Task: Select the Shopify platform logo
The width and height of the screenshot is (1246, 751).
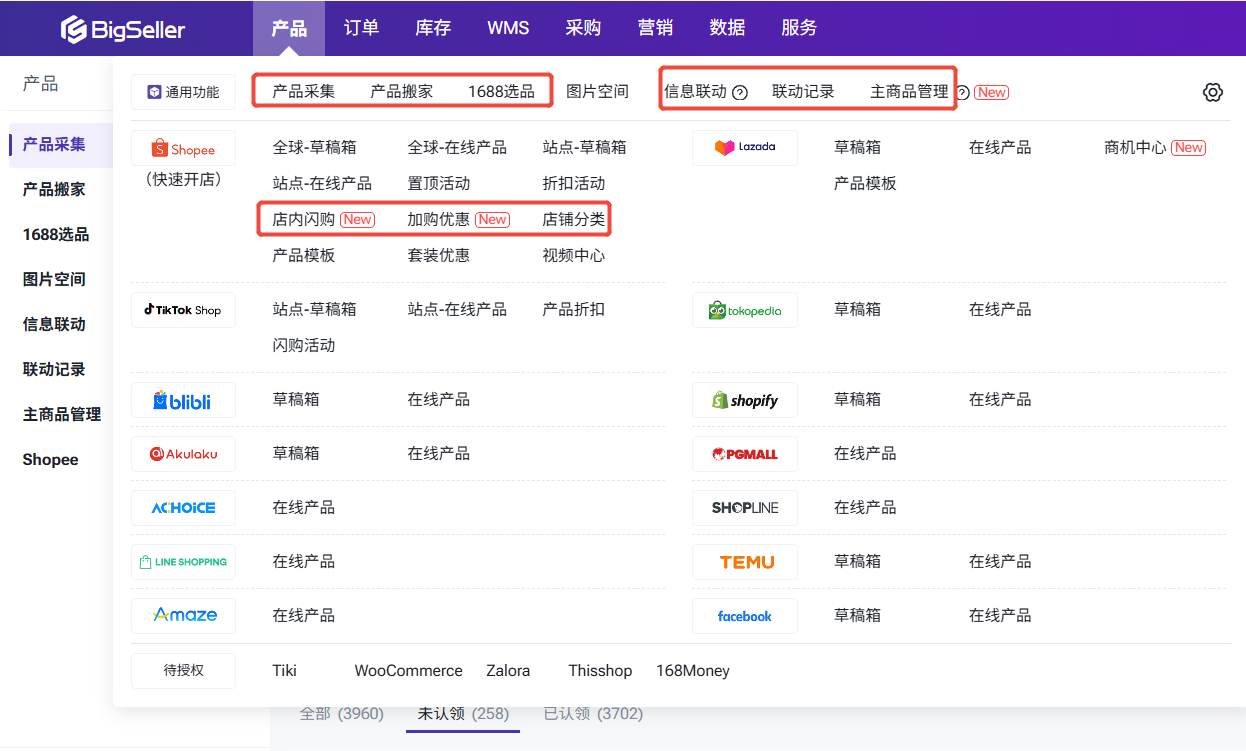Action: coord(744,400)
